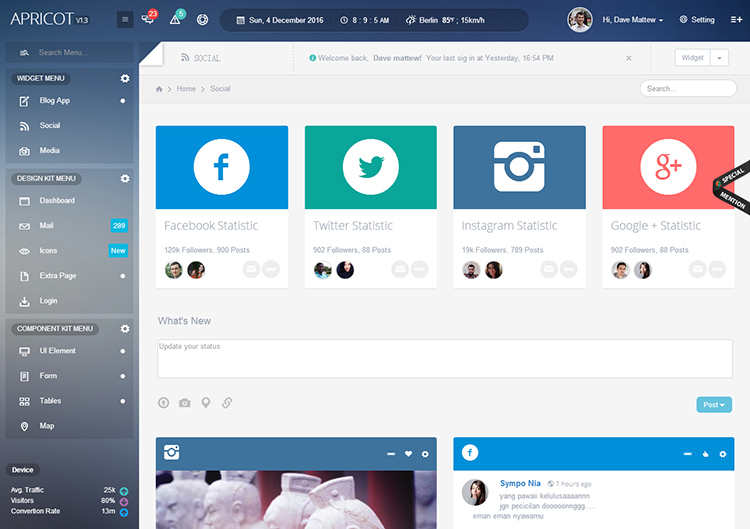The width and height of the screenshot is (750, 529).
Task: Open the Setting link in header
Action: pyautogui.click(x=697, y=20)
